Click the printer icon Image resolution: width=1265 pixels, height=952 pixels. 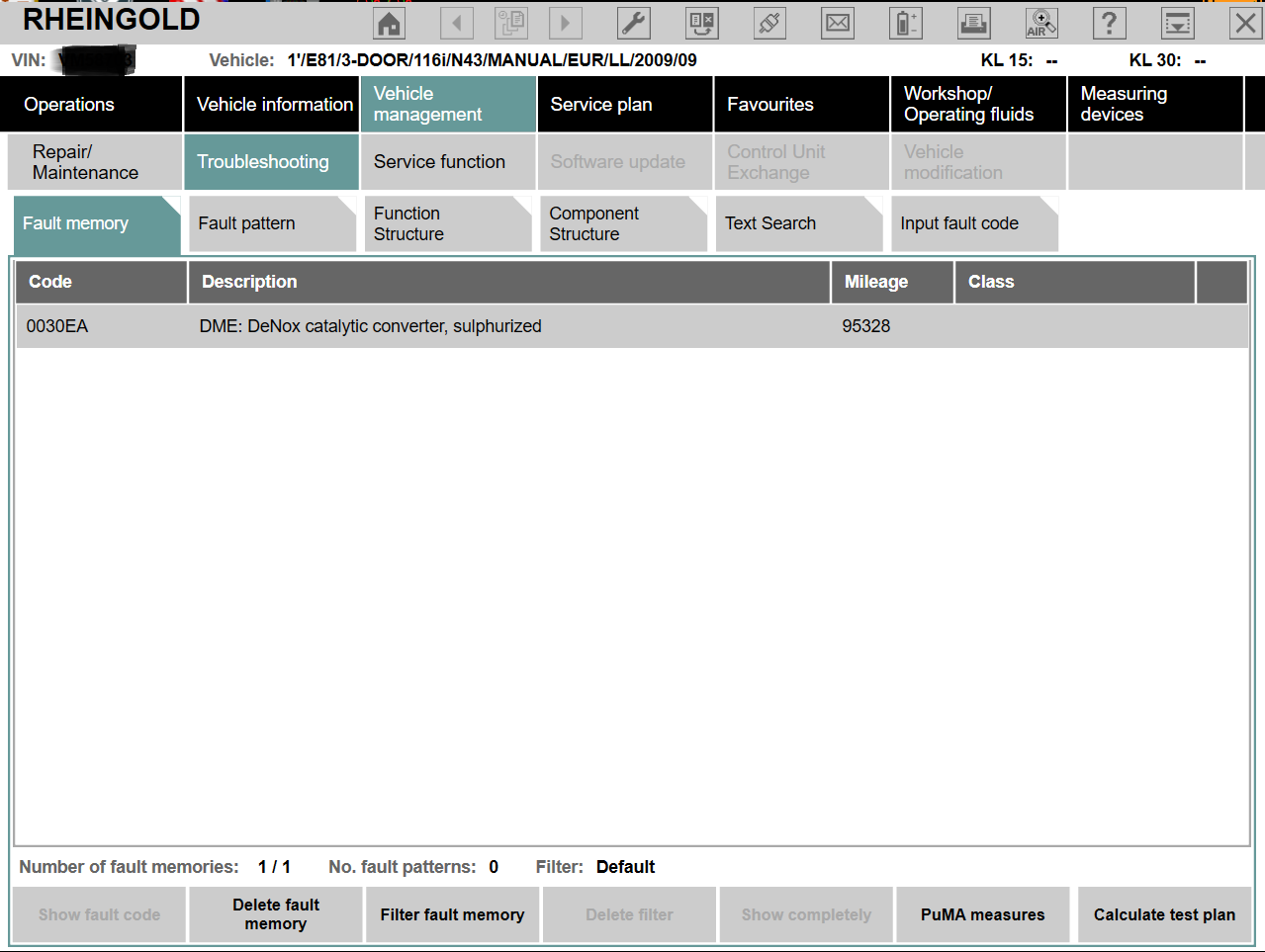coord(973,23)
